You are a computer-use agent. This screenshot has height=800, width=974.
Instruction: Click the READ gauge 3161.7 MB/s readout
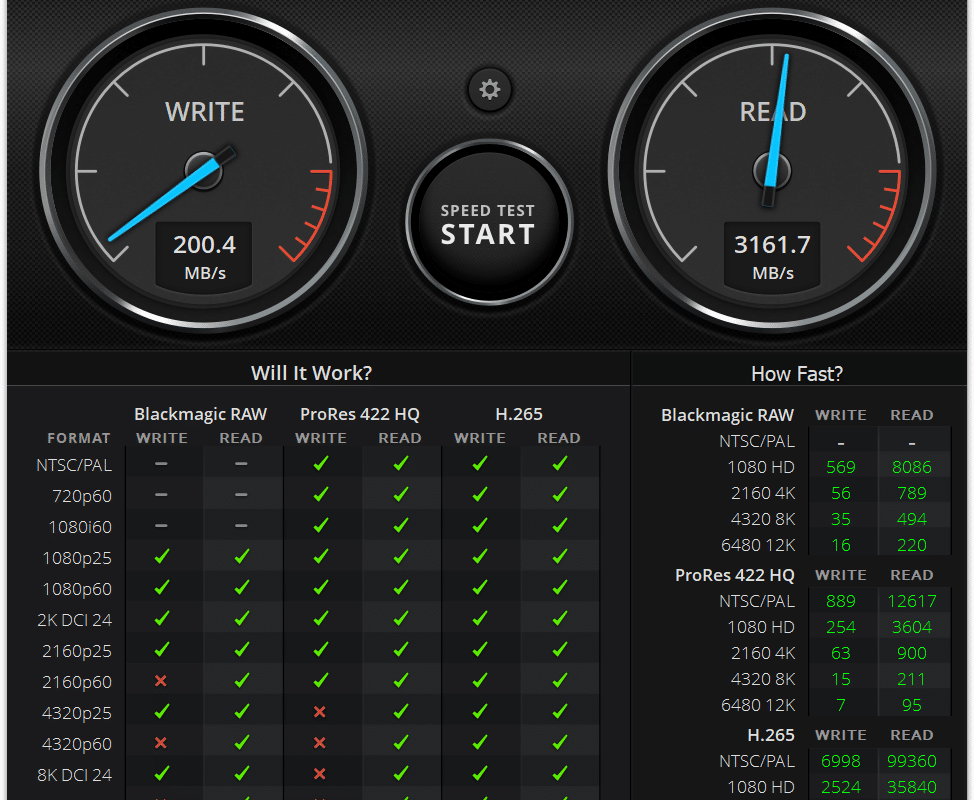772,256
